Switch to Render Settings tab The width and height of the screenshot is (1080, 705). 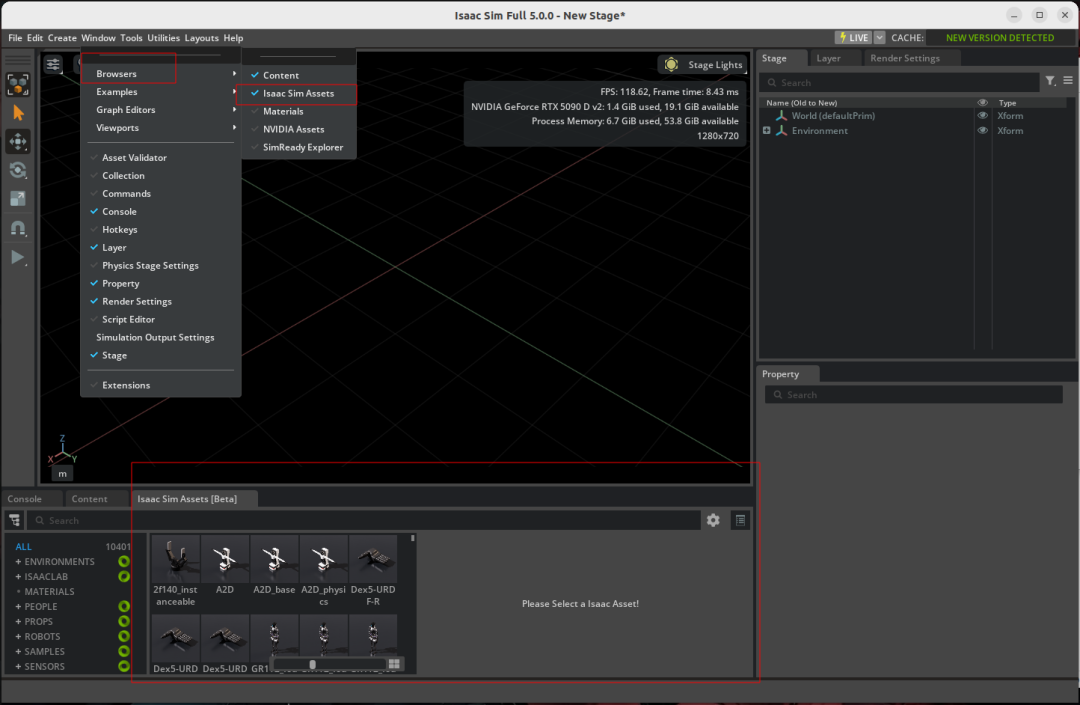[904, 59]
